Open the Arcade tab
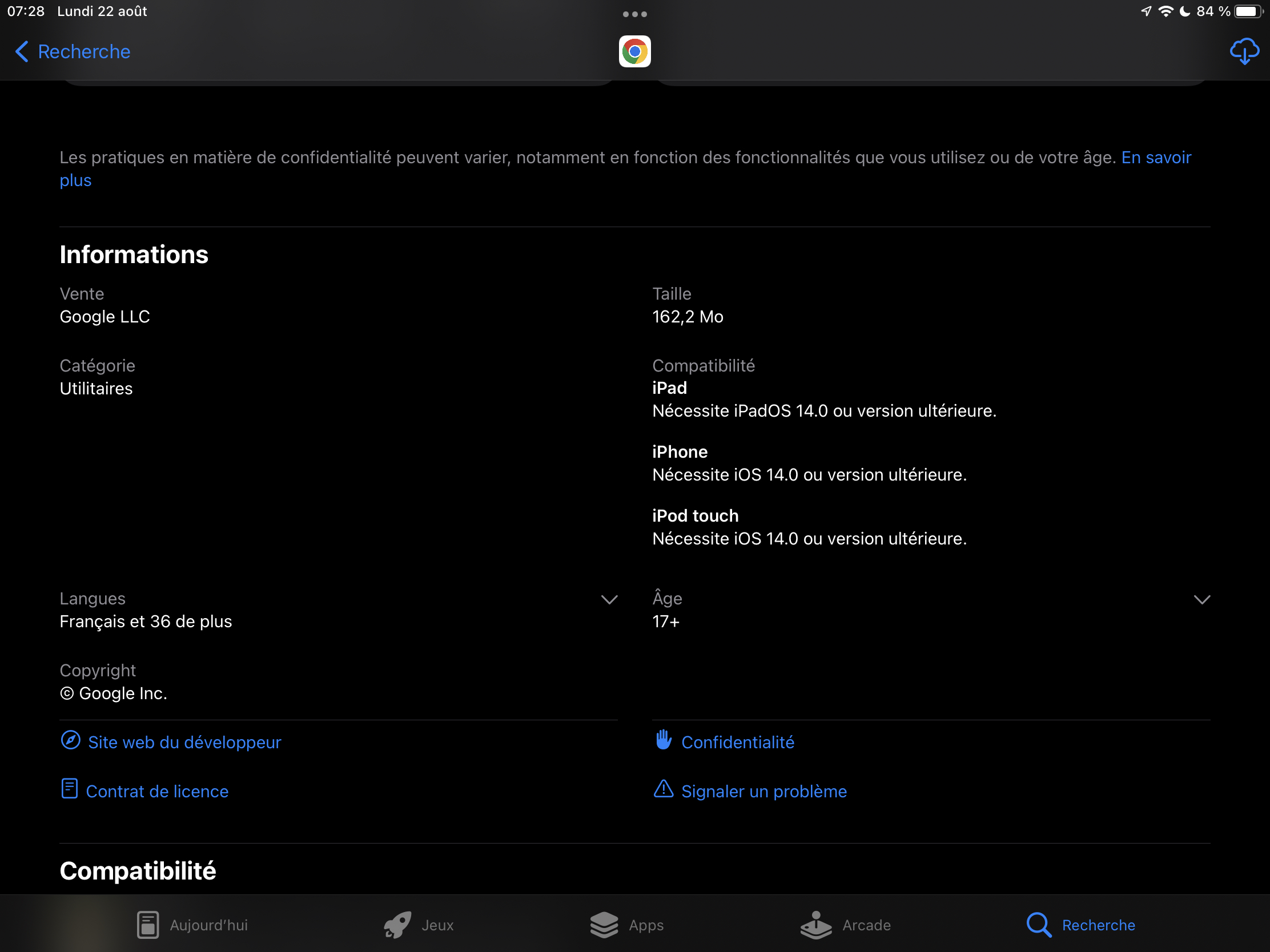 coord(846,925)
